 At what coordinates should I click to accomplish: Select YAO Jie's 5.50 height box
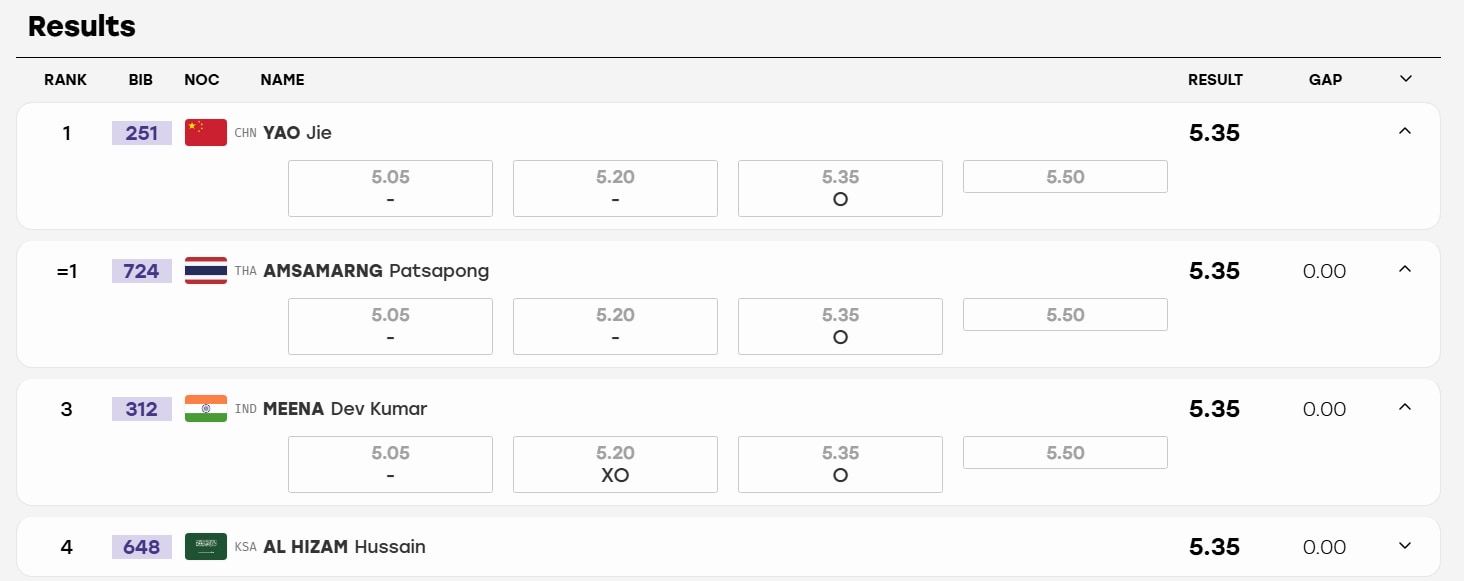pos(1065,177)
